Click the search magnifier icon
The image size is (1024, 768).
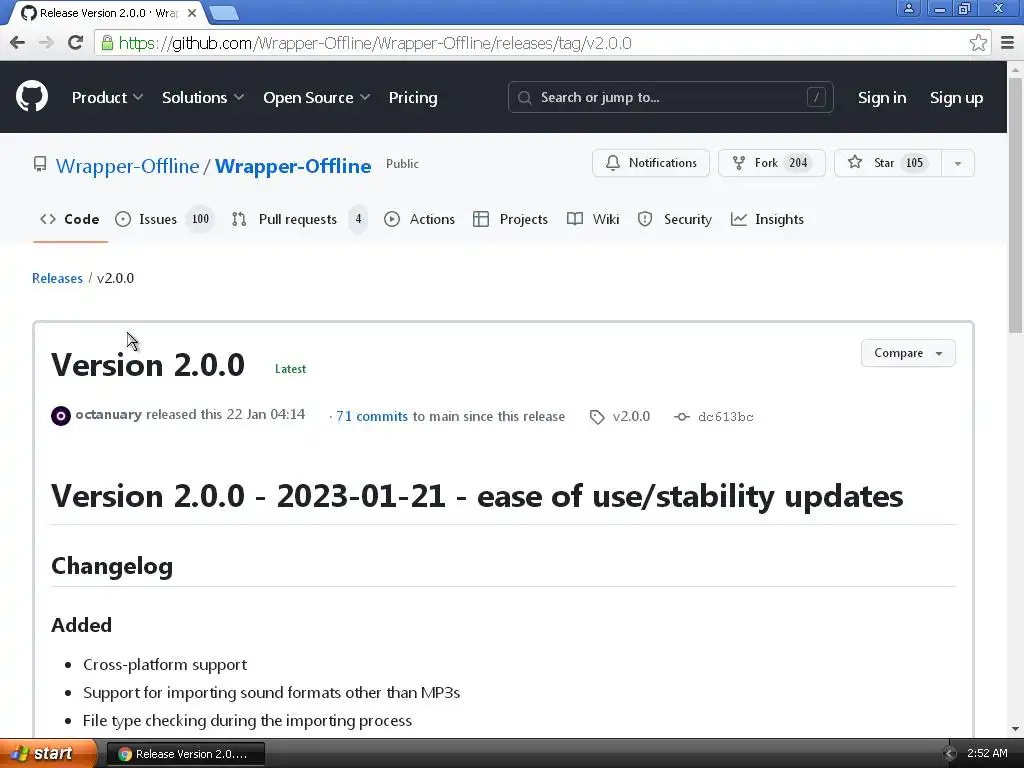pos(524,98)
